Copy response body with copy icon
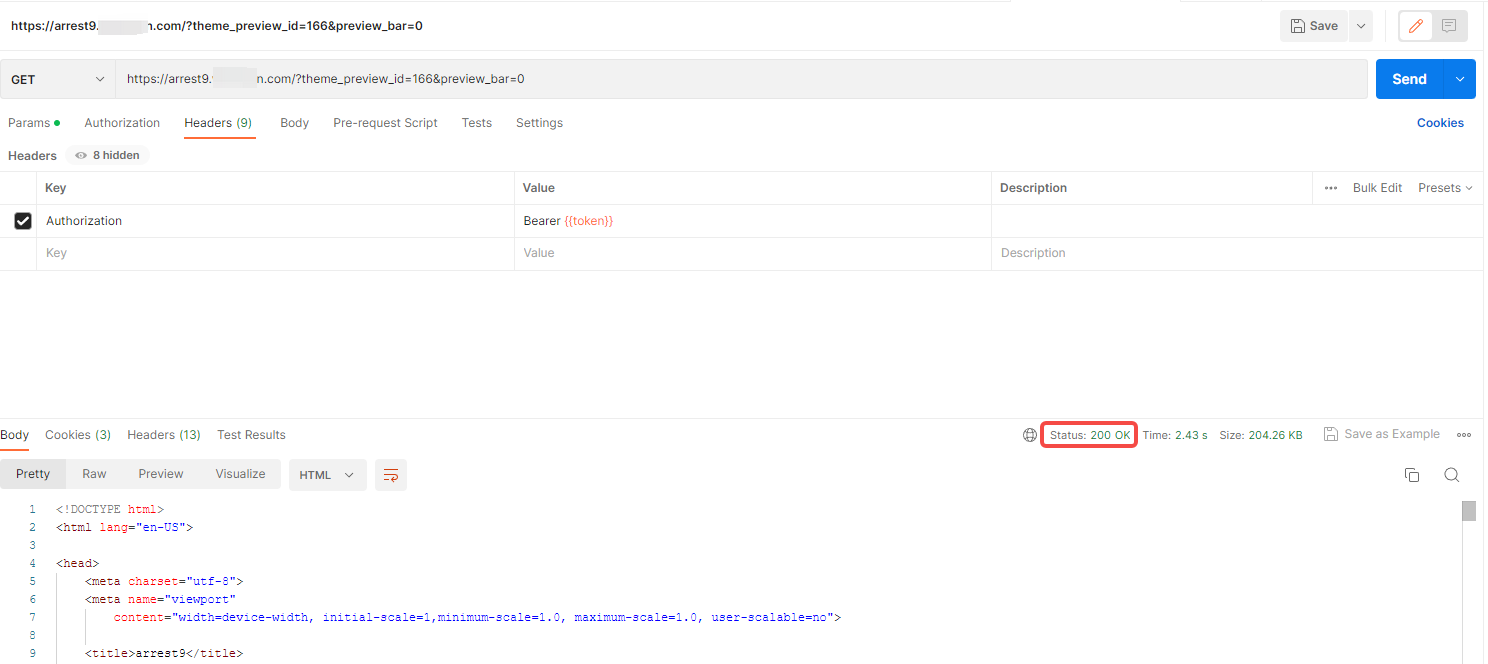The width and height of the screenshot is (1488, 664). click(x=1412, y=475)
